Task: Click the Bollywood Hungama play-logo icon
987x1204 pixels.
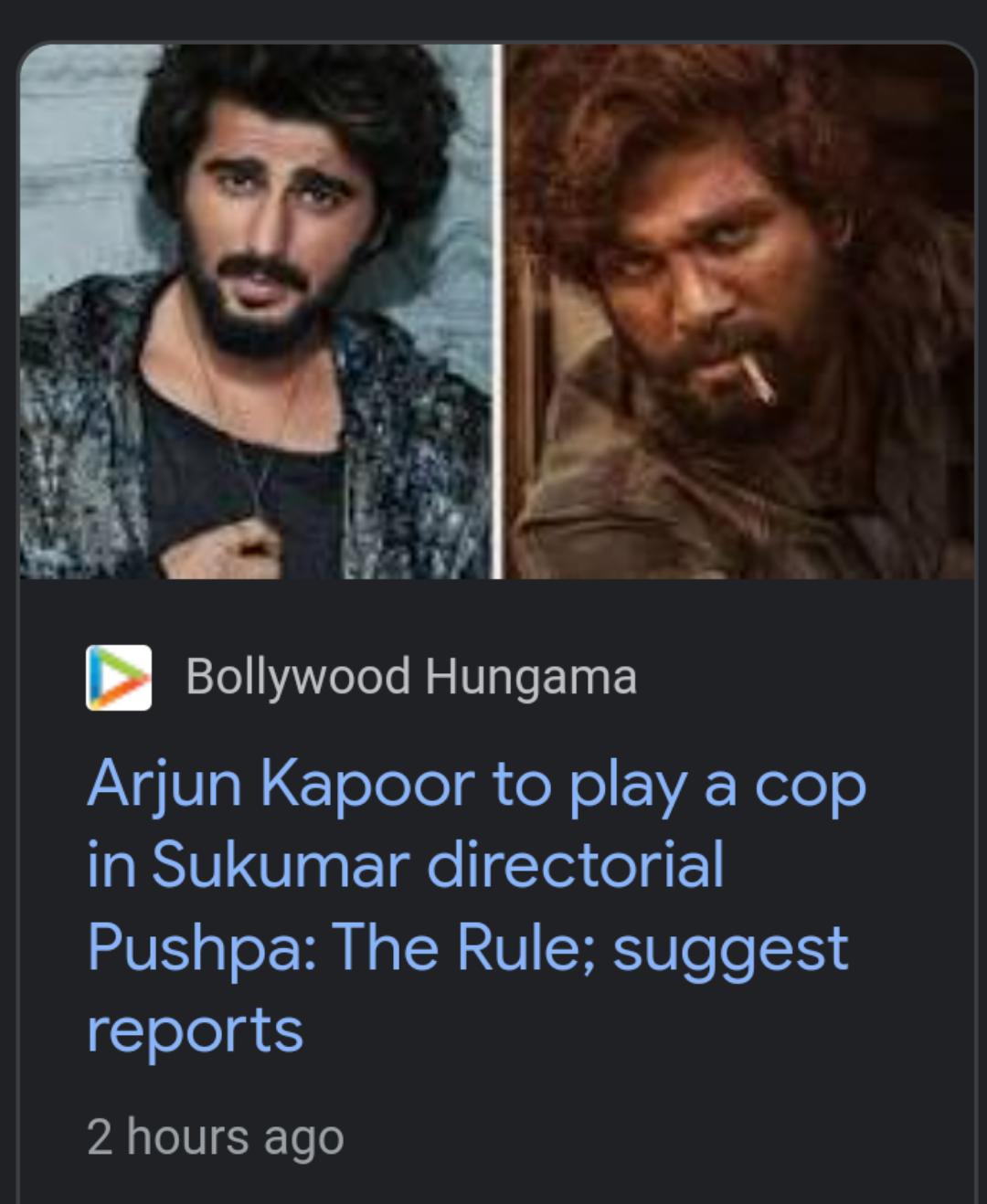Action: click(x=119, y=678)
